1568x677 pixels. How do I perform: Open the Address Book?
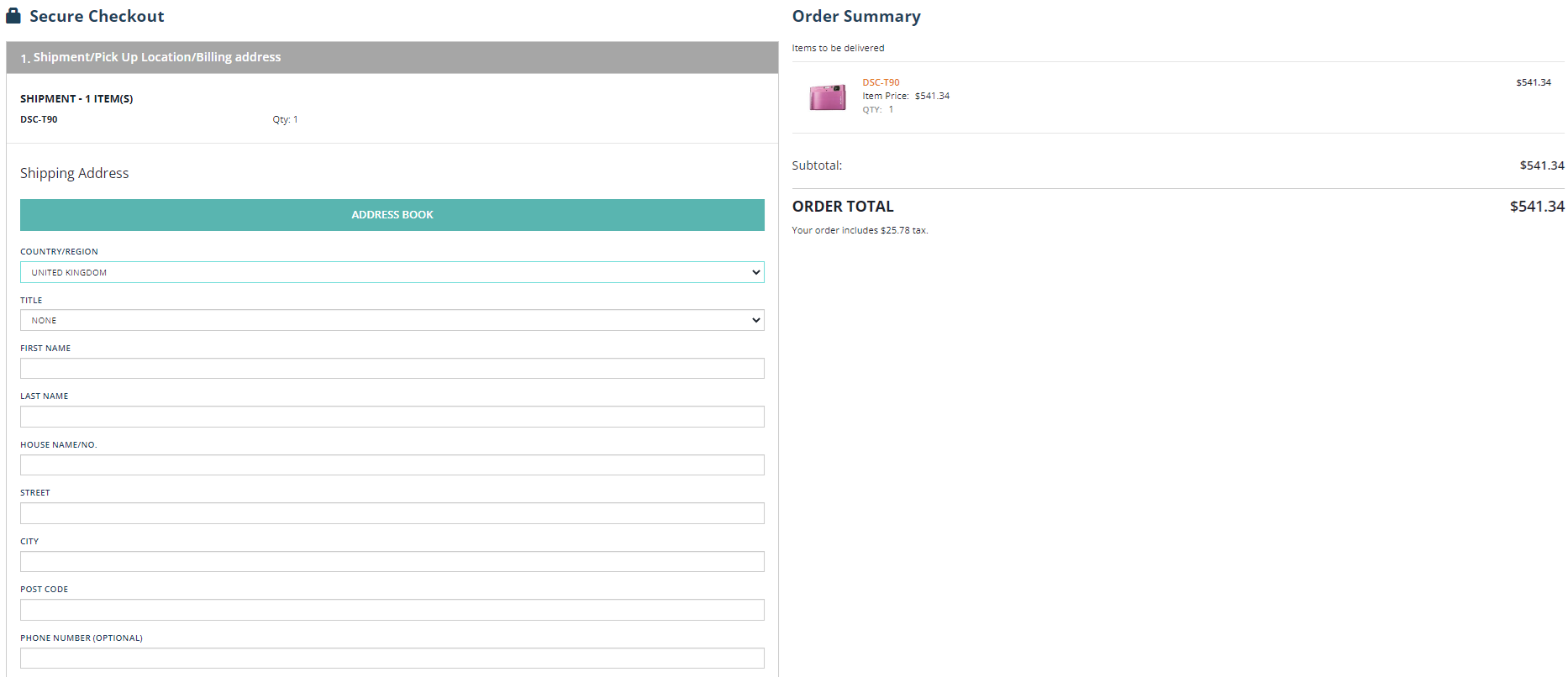coord(392,215)
